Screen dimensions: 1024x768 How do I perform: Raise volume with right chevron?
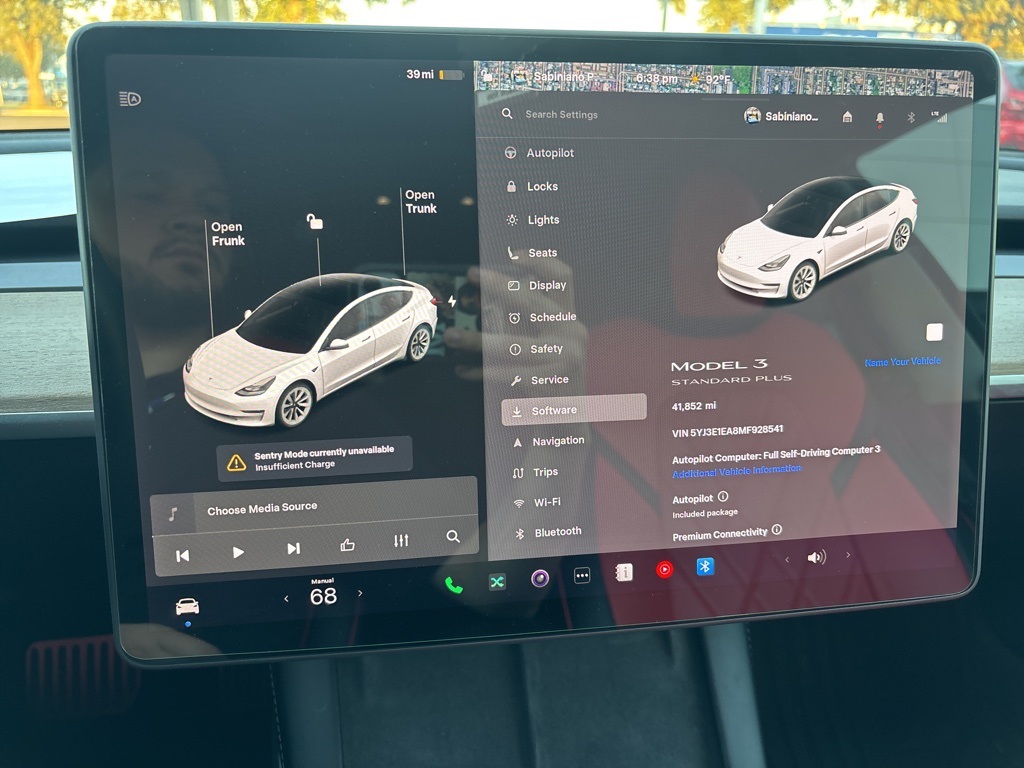point(848,555)
